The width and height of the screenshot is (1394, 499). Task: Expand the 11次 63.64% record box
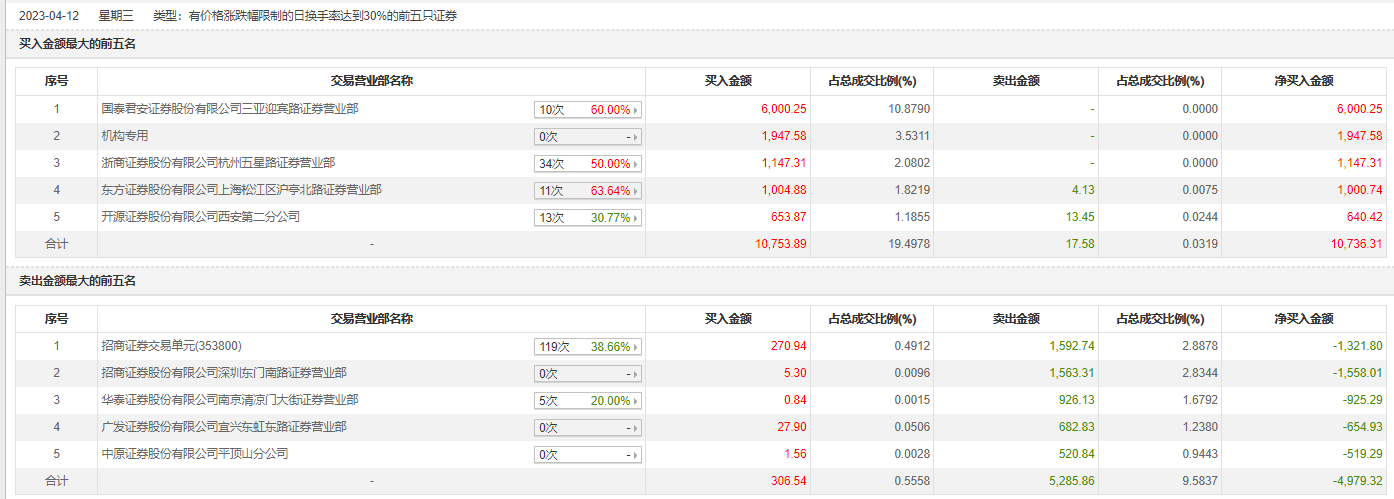pyautogui.click(x=587, y=190)
